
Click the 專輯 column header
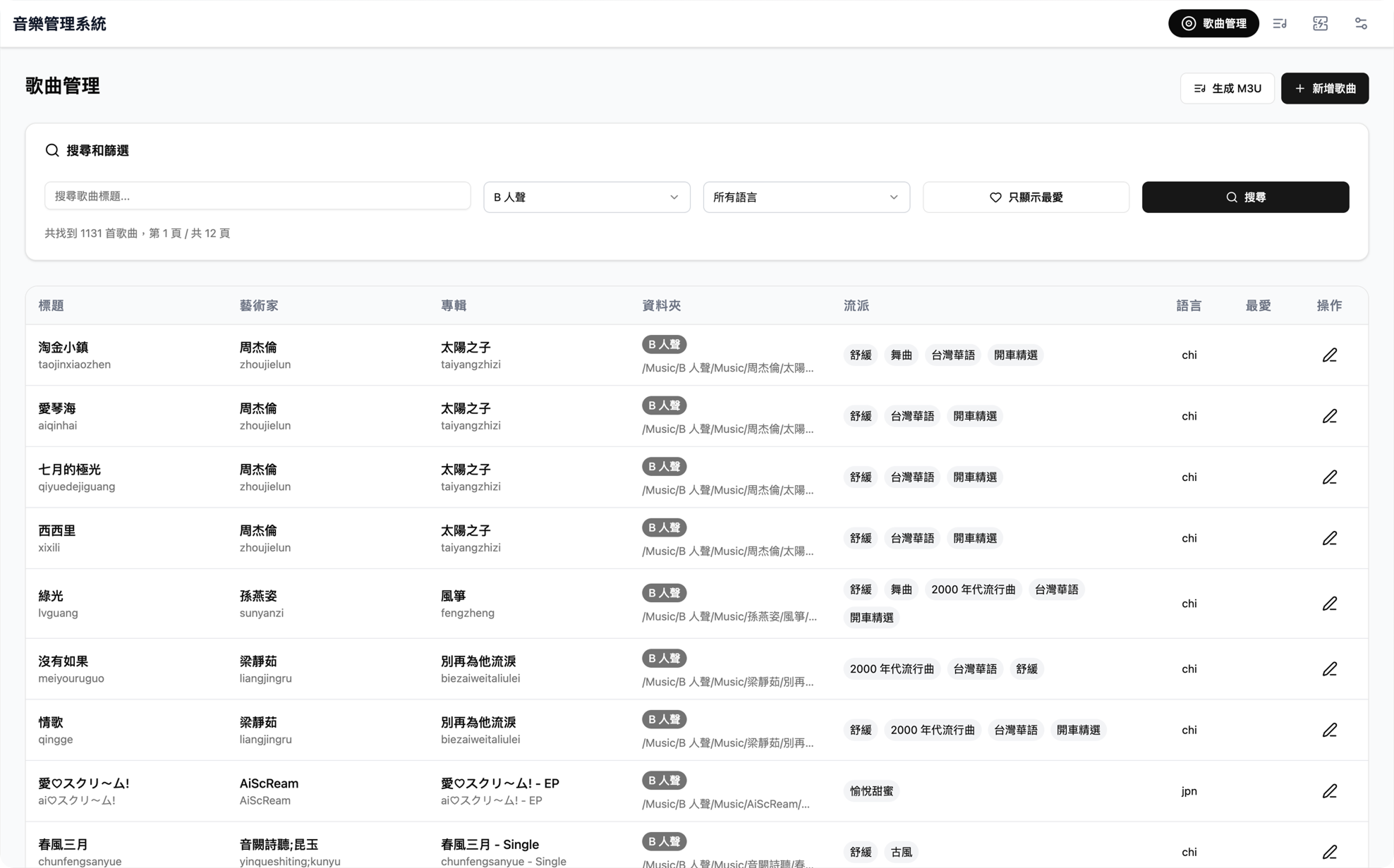coord(454,305)
